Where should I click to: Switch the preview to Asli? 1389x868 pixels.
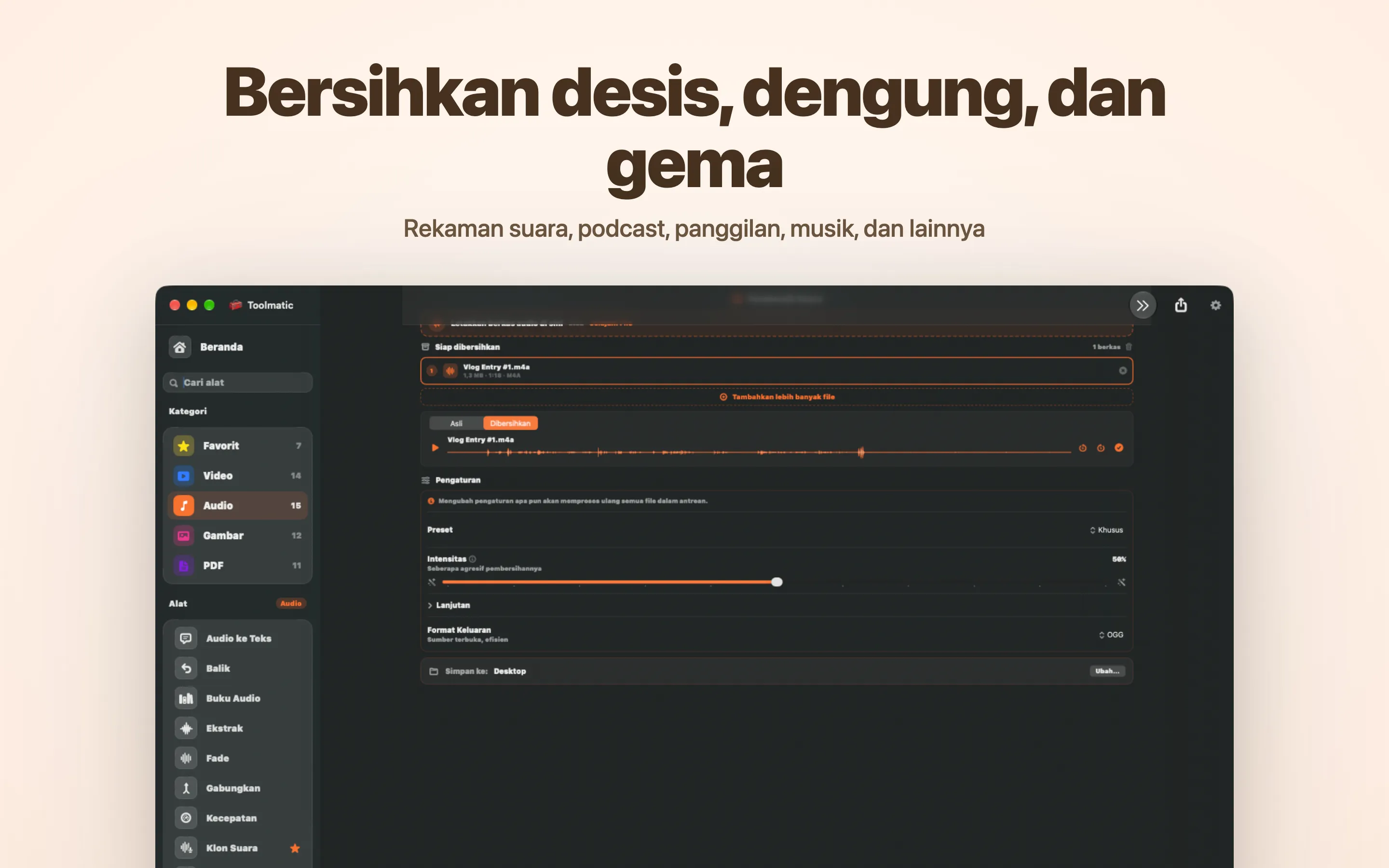tap(456, 423)
